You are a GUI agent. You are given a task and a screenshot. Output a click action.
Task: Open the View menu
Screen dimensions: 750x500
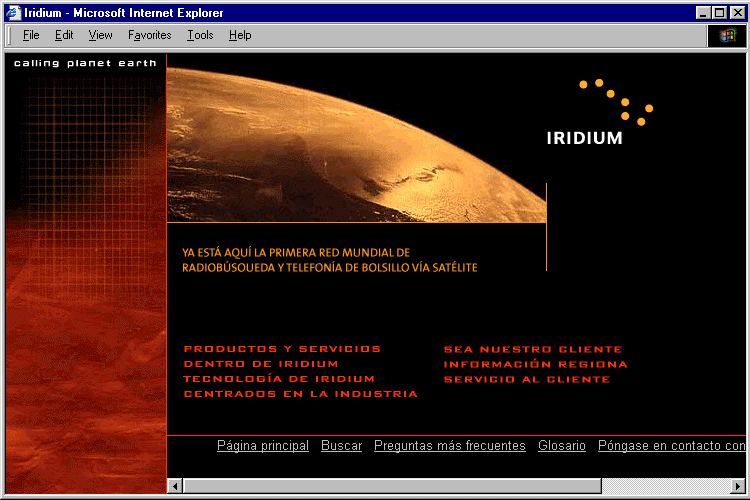pos(100,35)
